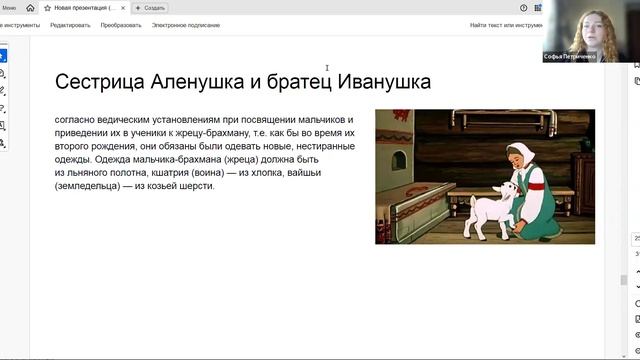
Task: Click the words согласно ведическим установлениям
Action: (x=137, y=120)
